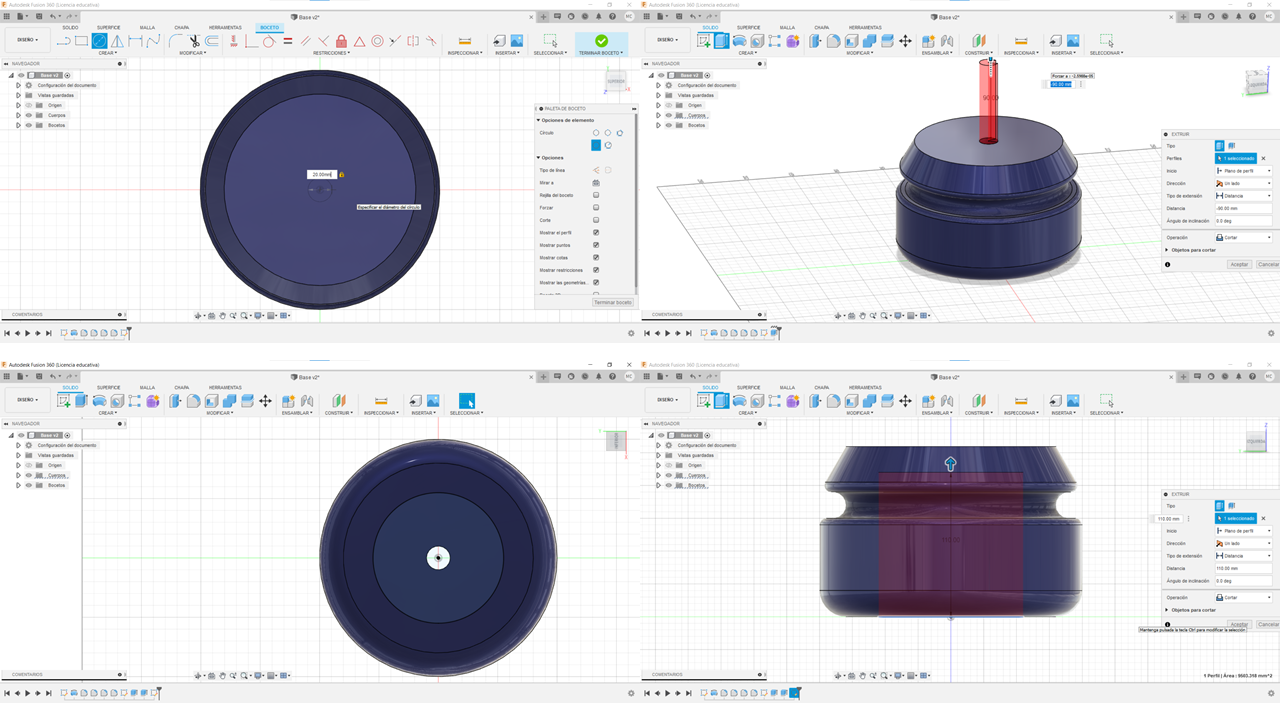Toggle Cuerpos visibility eye in top-left browser
The height and width of the screenshot is (720, 1280).
point(28,115)
